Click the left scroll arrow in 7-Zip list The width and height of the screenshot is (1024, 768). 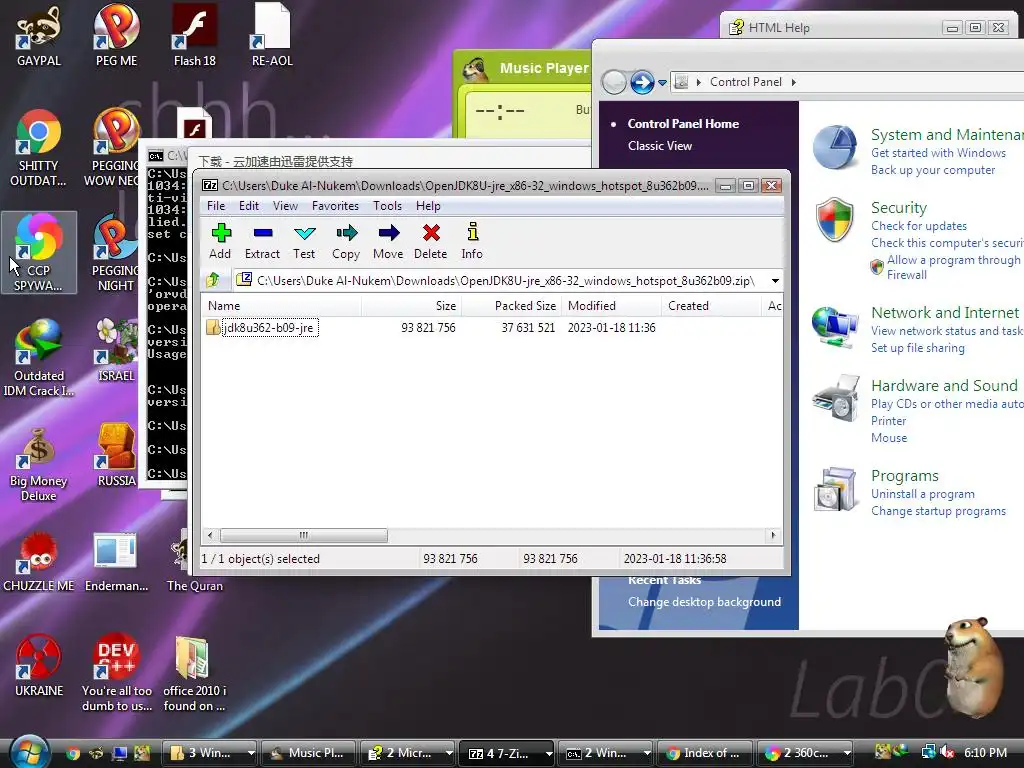click(210, 536)
